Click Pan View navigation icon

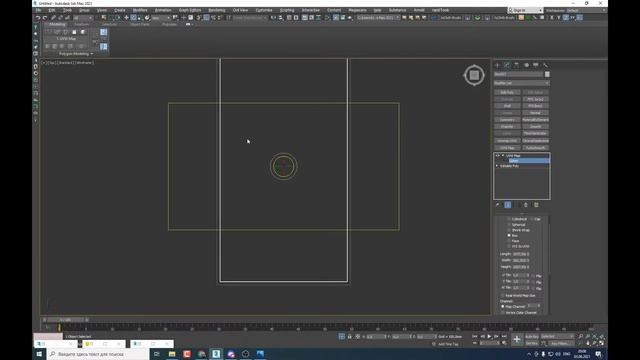tap(588, 343)
